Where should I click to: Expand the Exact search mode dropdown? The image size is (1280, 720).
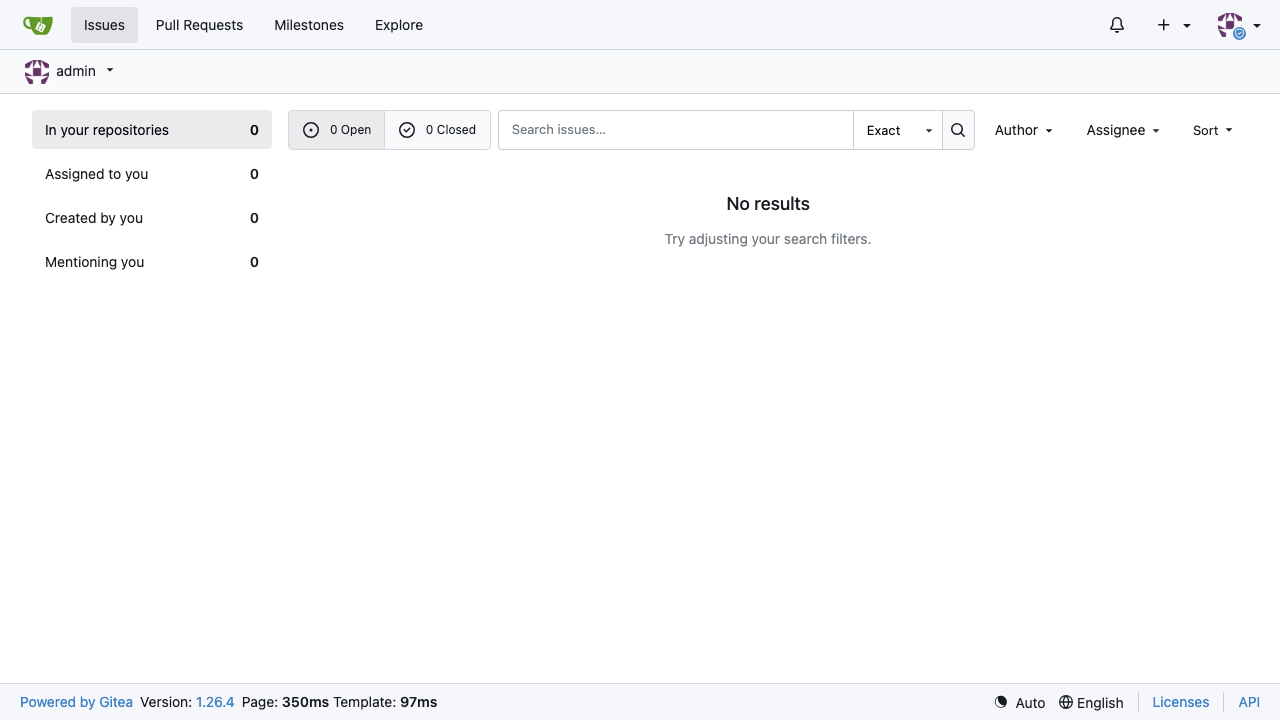click(898, 130)
